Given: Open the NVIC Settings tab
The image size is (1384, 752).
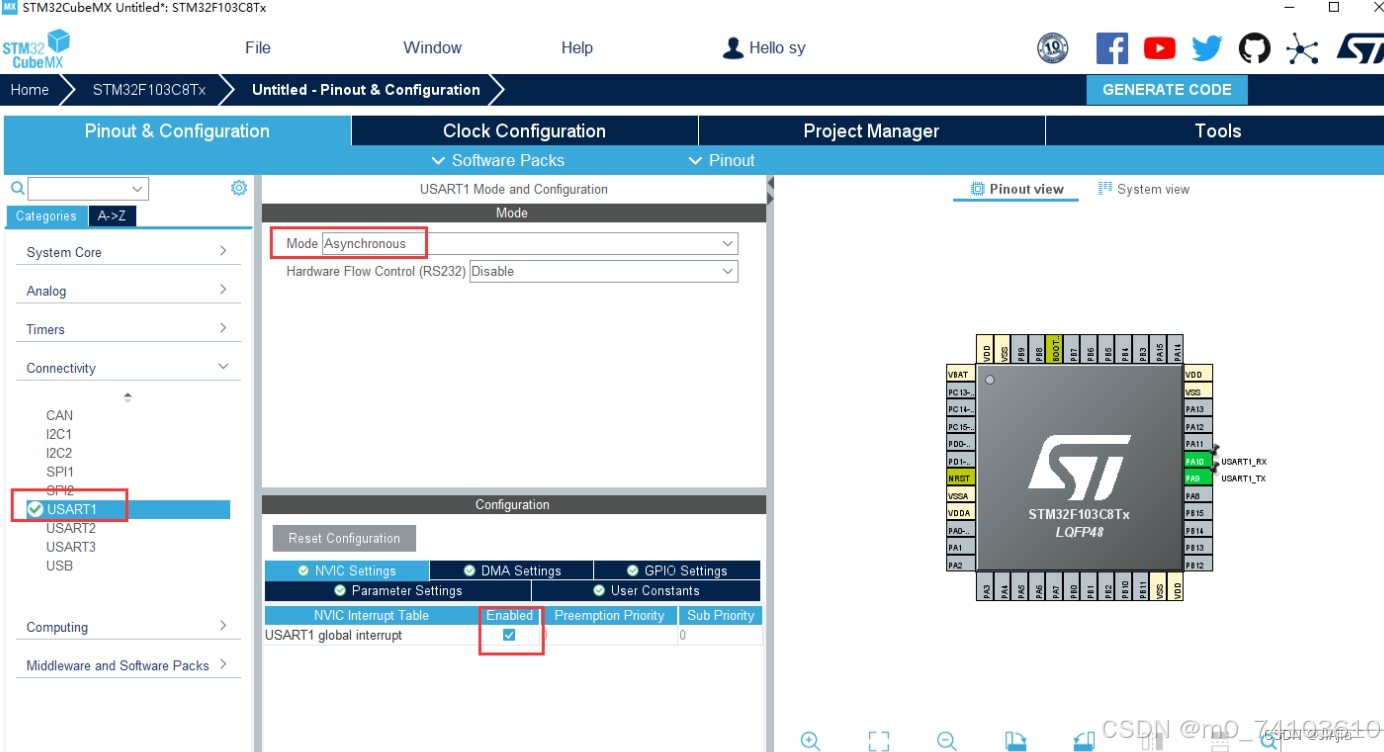Looking at the screenshot, I should point(347,570).
